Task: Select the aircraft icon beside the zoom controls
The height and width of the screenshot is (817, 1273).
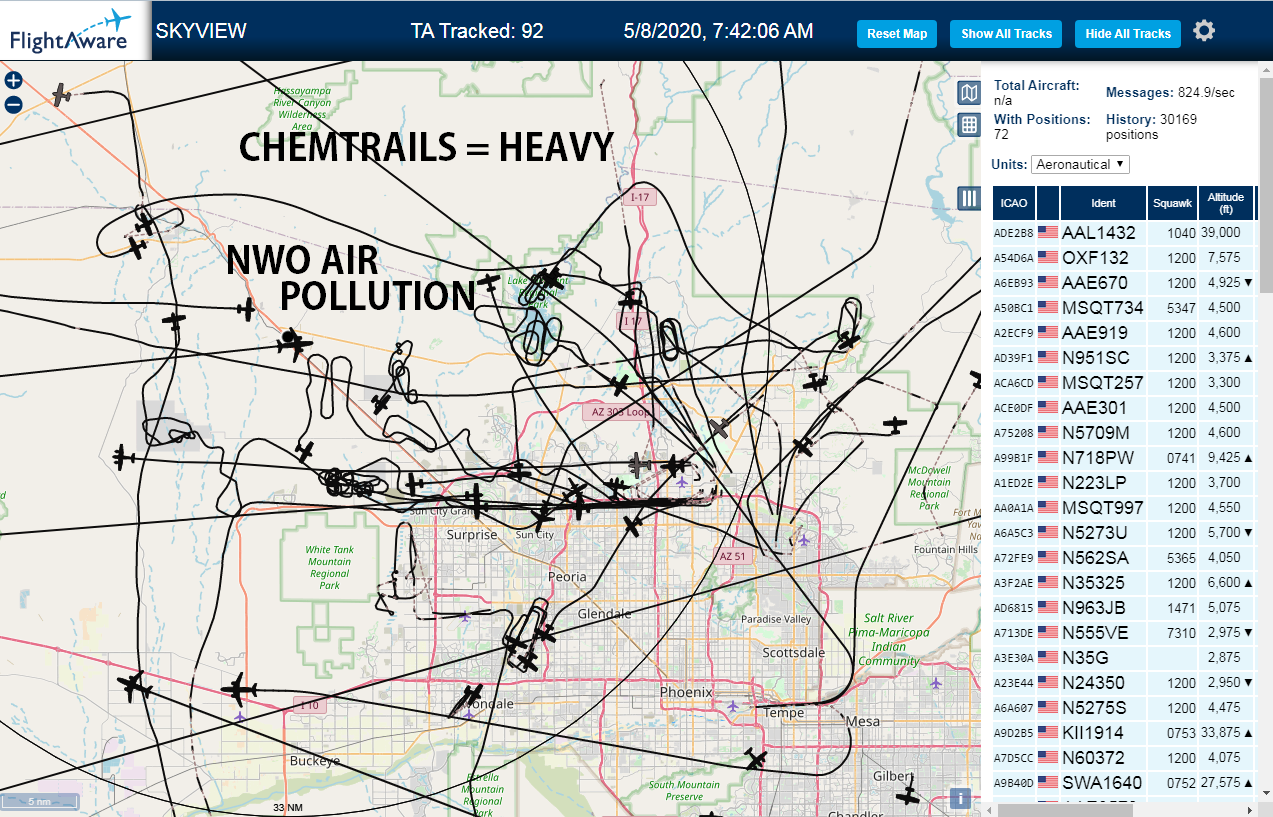Action: pos(62,94)
